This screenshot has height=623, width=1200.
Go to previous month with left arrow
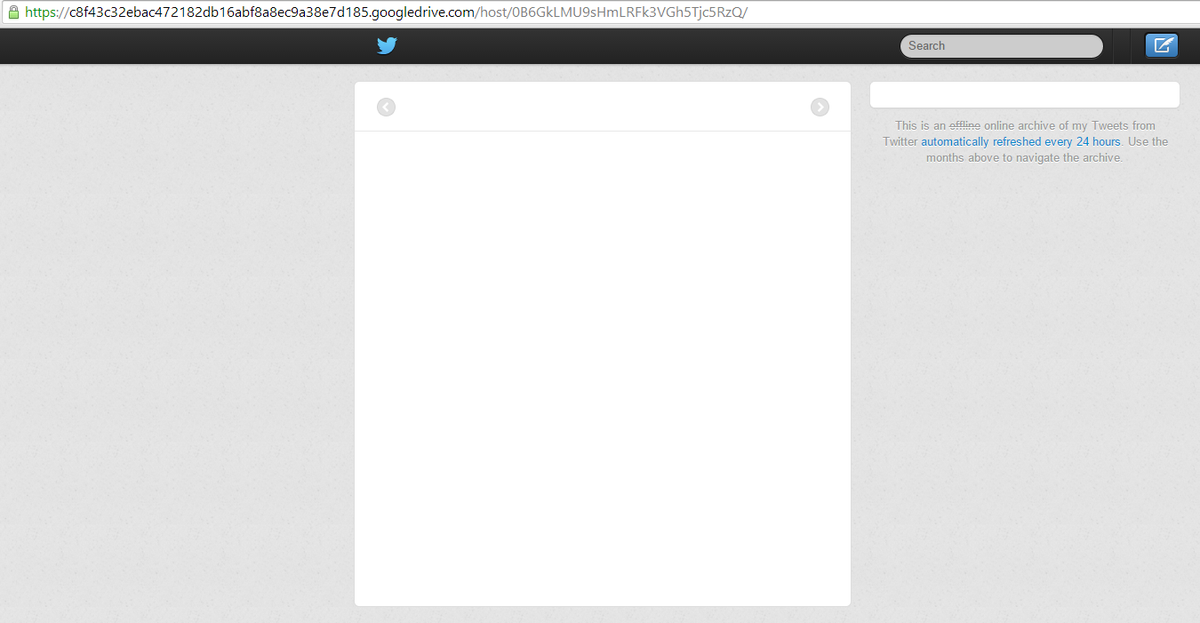(x=386, y=107)
